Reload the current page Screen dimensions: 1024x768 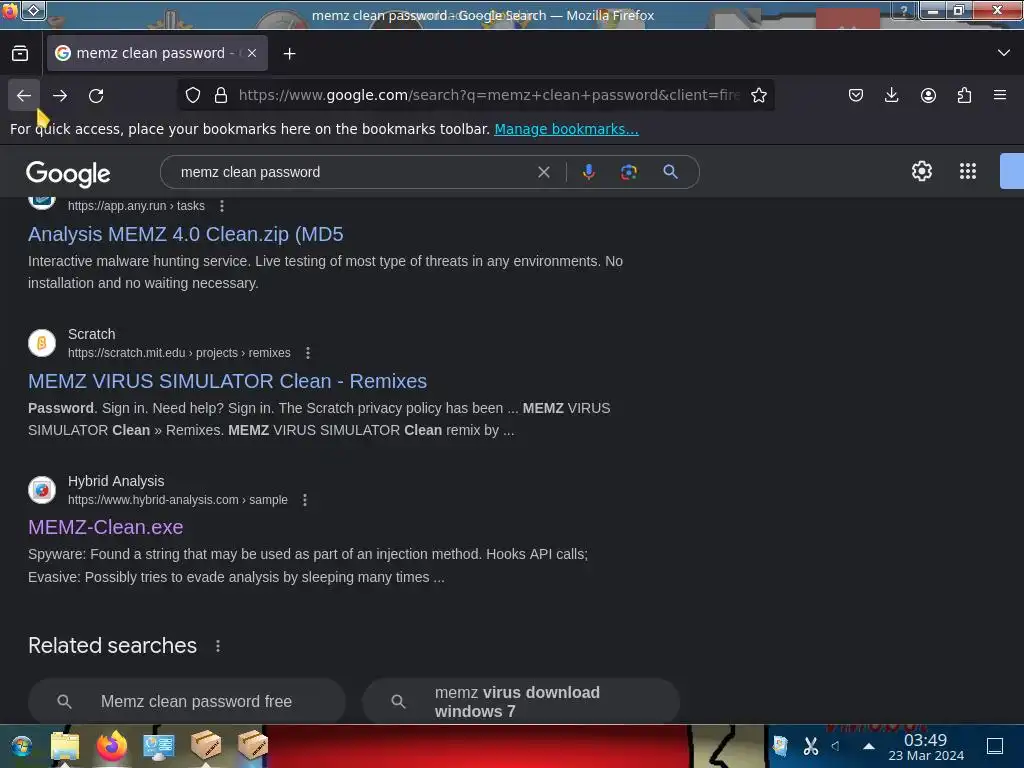96,95
